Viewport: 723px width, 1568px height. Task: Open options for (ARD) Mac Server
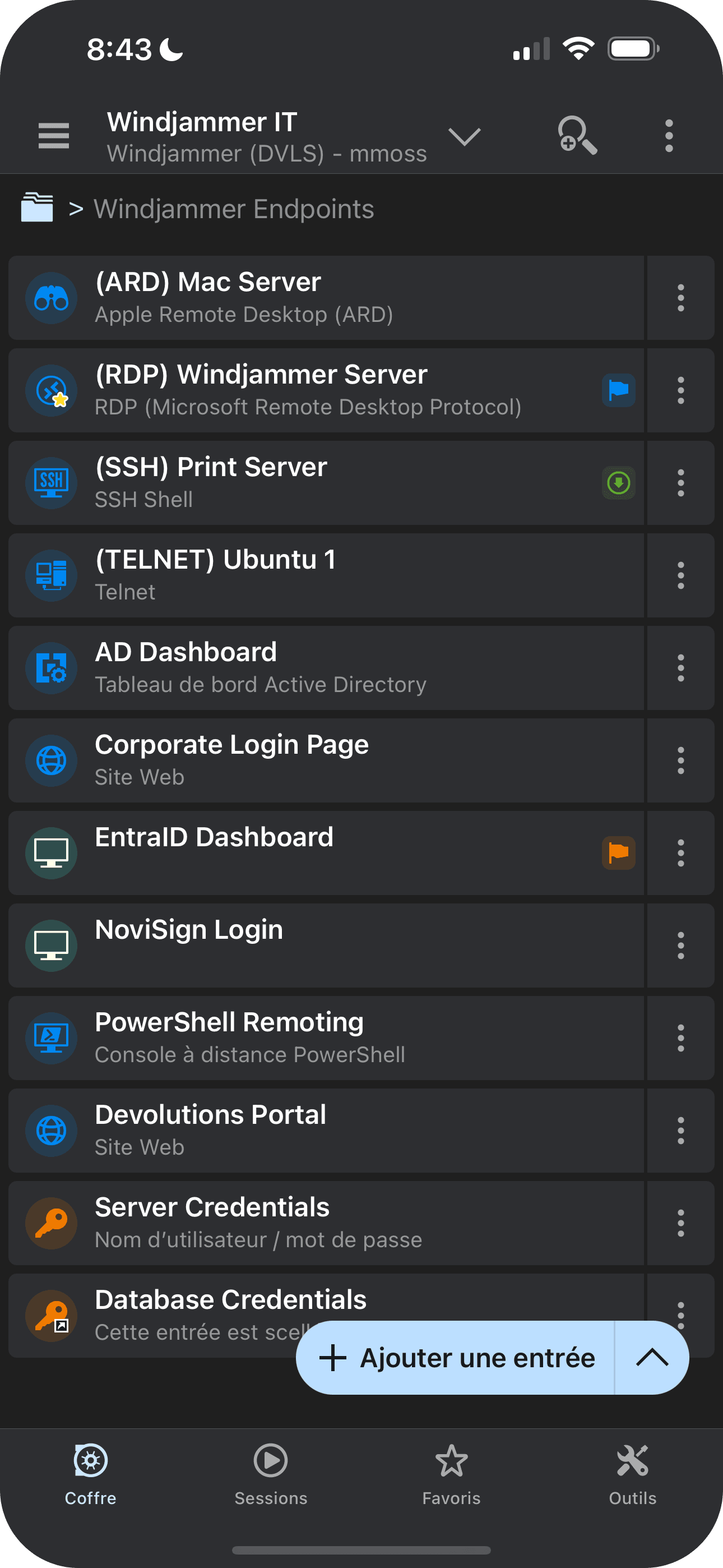point(680,298)
